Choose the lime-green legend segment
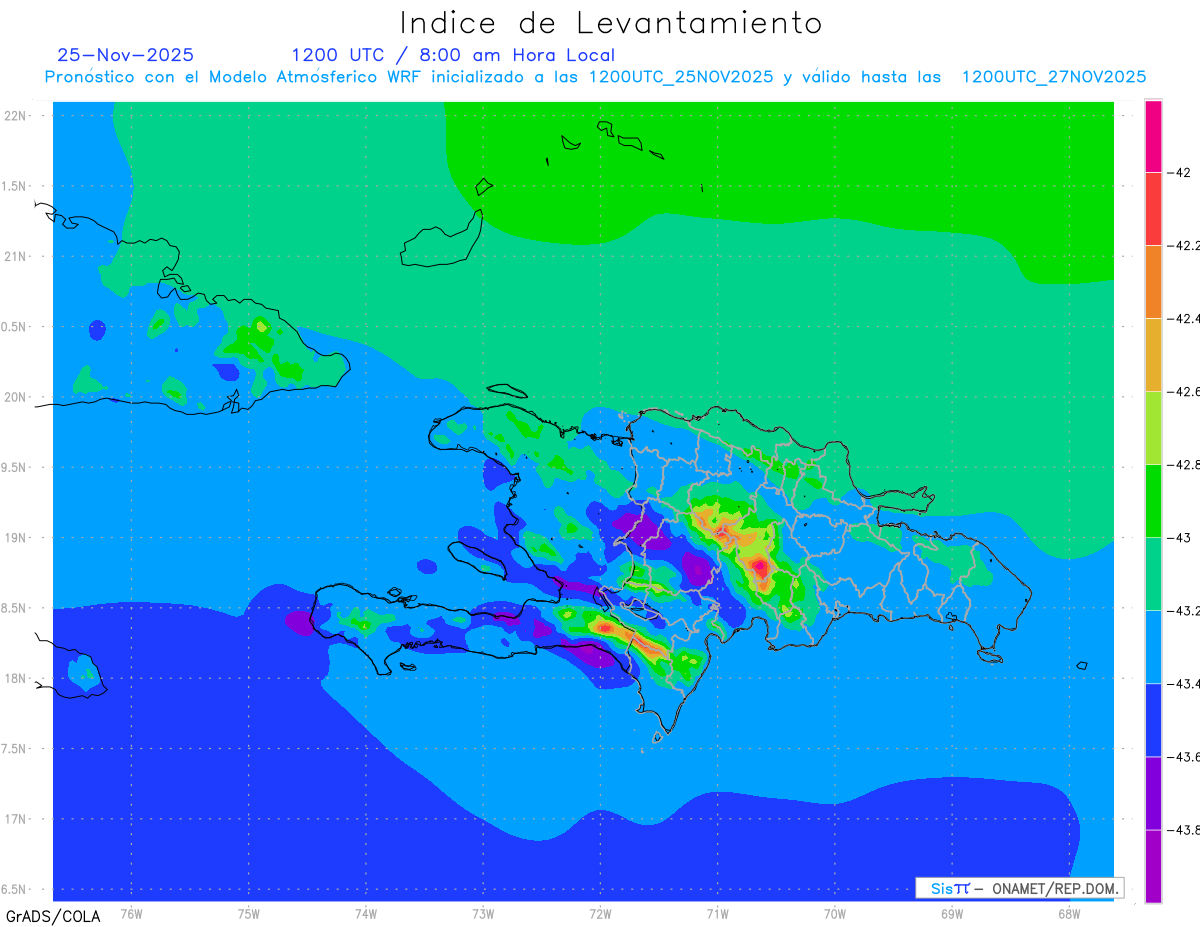 (x=1153, y=427)
